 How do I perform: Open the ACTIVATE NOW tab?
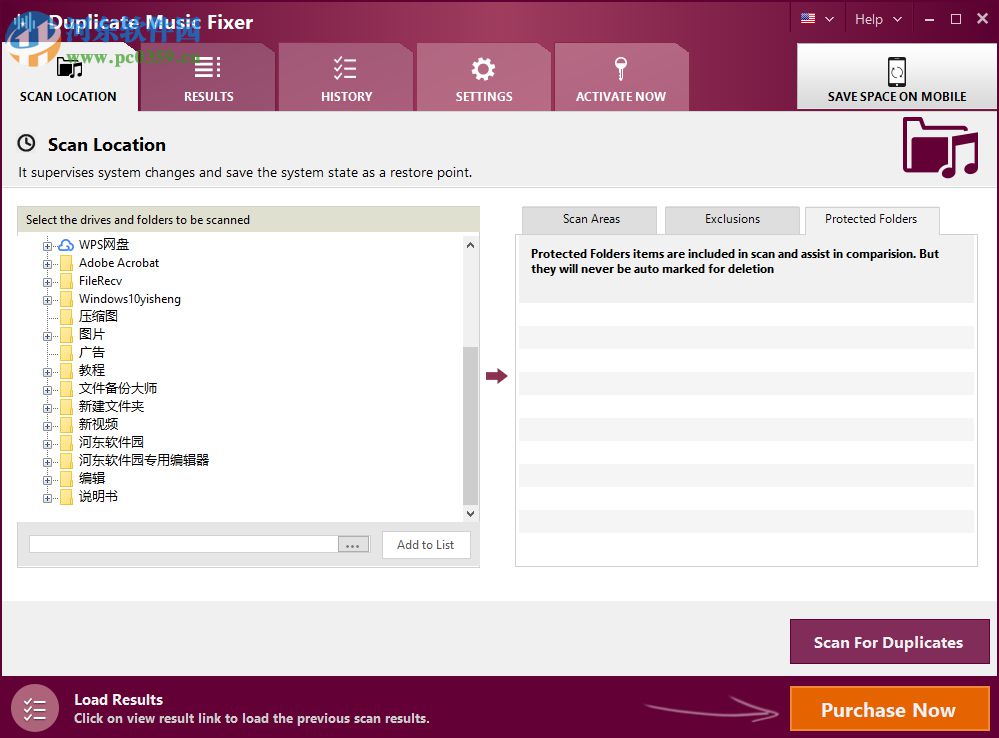click(x=621, y=78)
